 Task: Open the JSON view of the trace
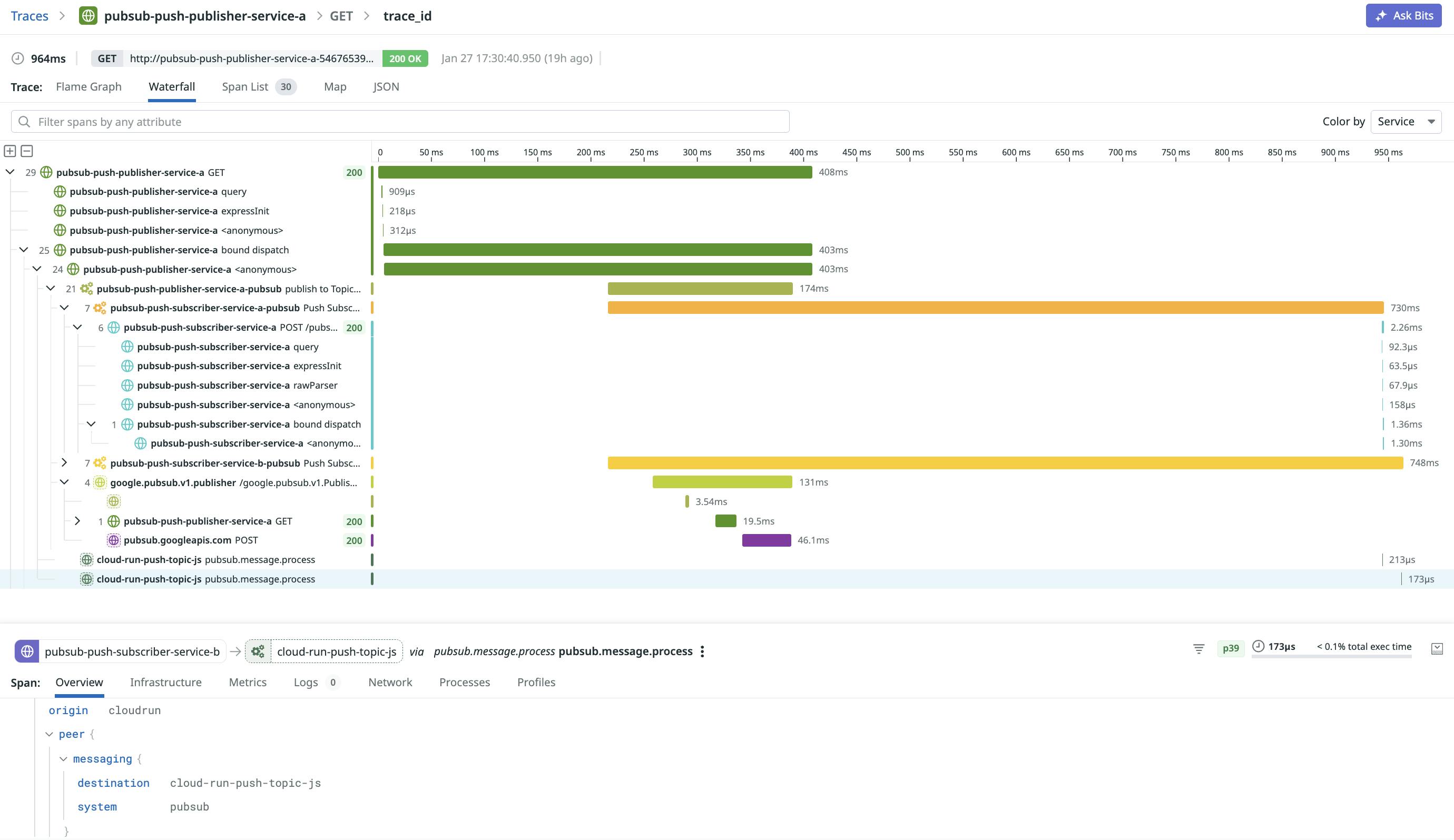386,86
